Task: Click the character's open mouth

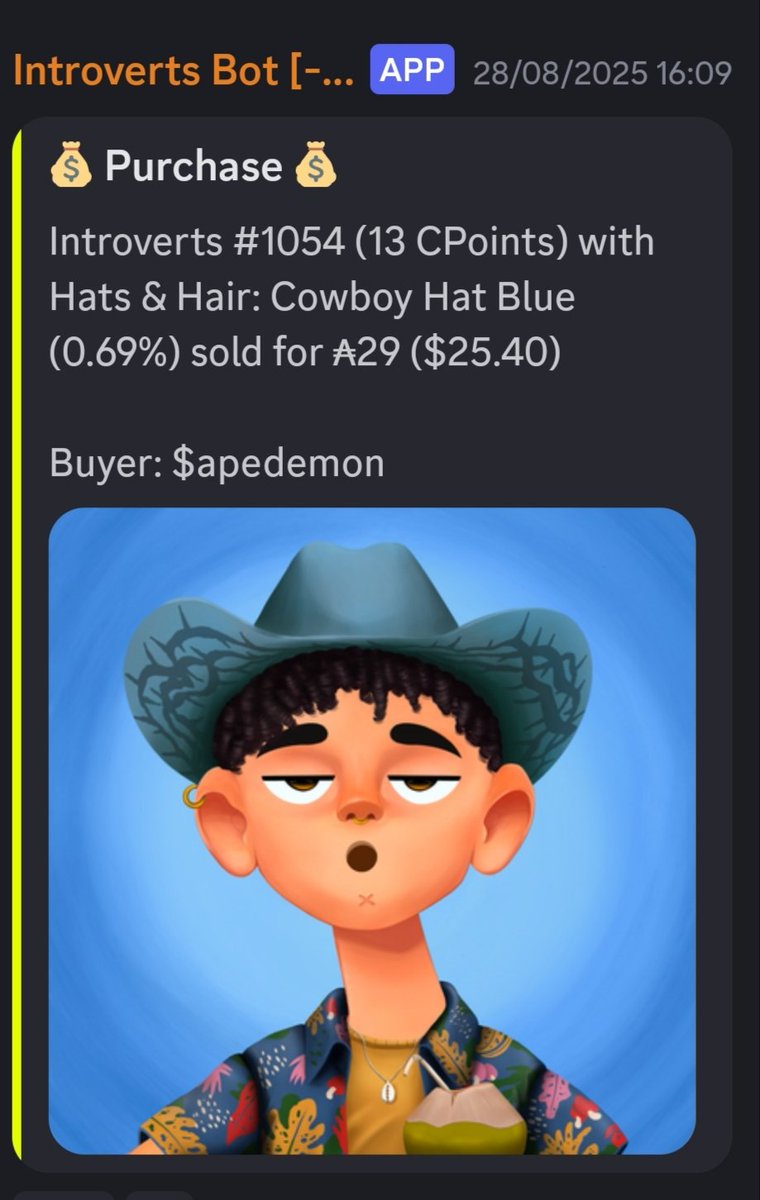Action: click(360, 857)
